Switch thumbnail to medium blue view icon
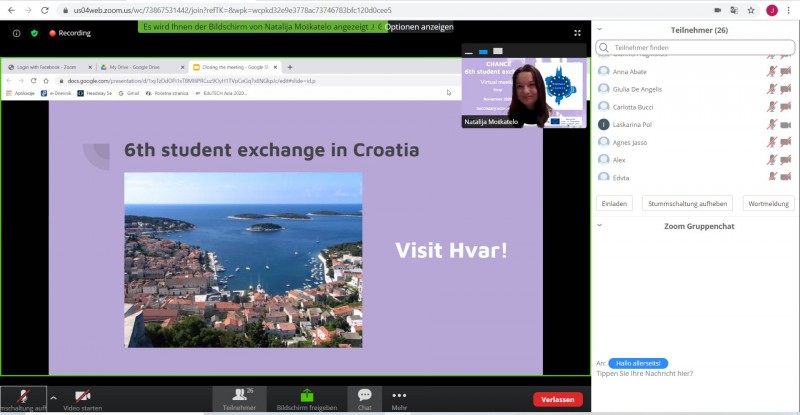This screenshot has height=415, width=800. (483, 52)
